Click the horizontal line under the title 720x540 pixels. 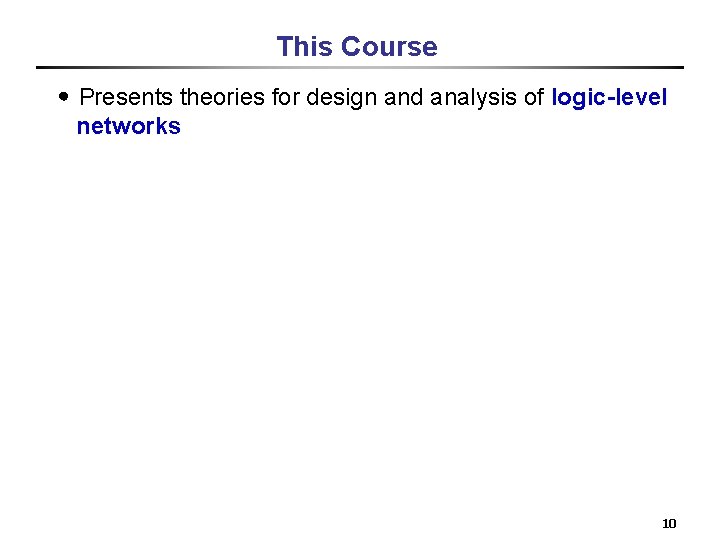[360, 68]
